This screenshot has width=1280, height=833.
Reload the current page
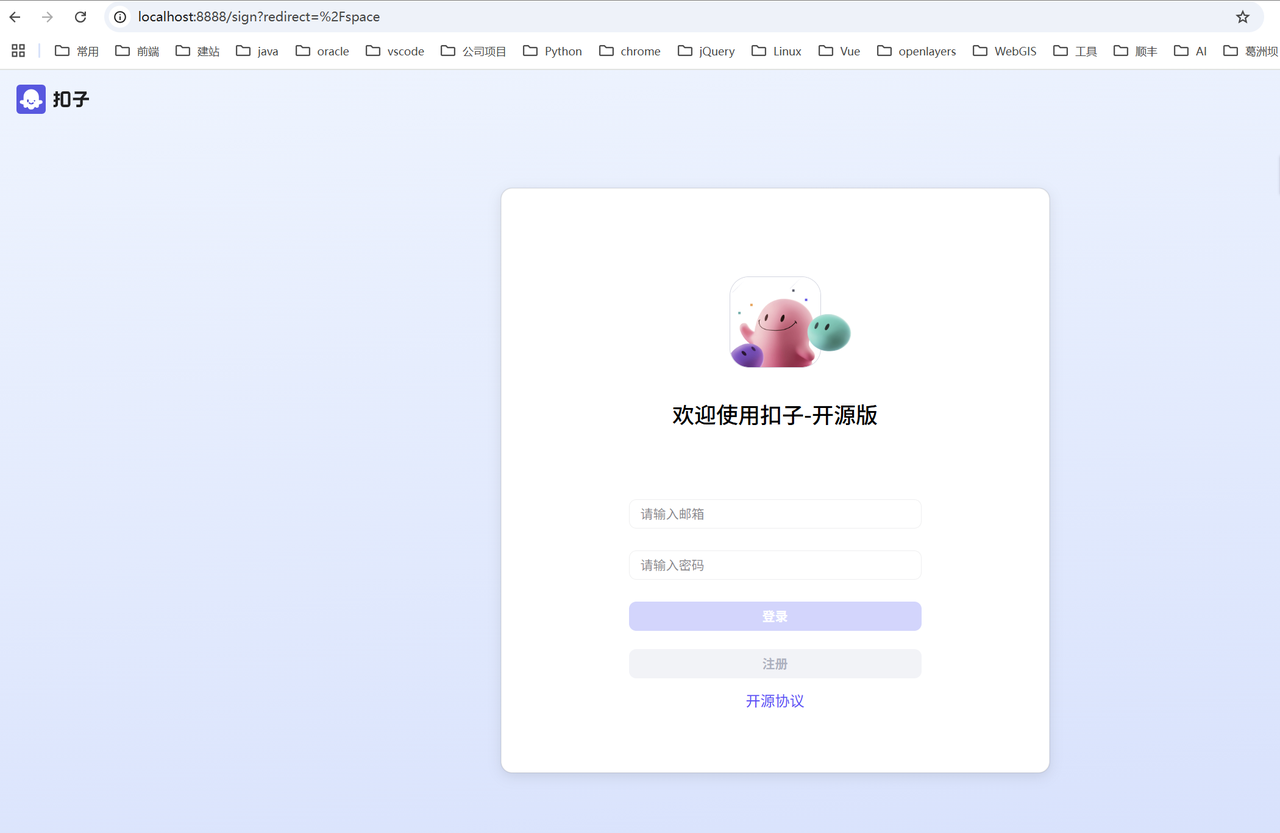click(79, 16)
